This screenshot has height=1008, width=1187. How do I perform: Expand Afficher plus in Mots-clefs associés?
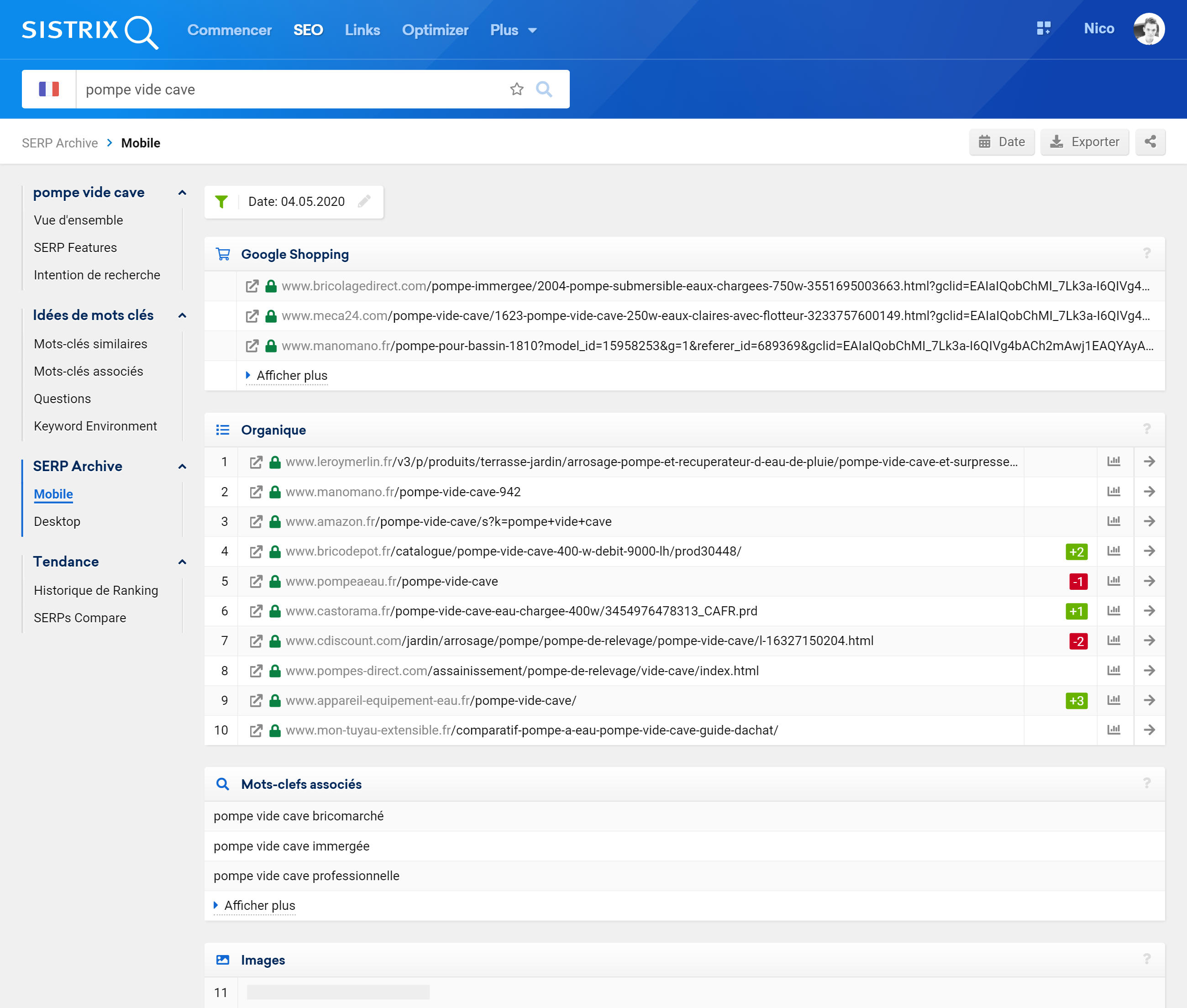(254, 905)
